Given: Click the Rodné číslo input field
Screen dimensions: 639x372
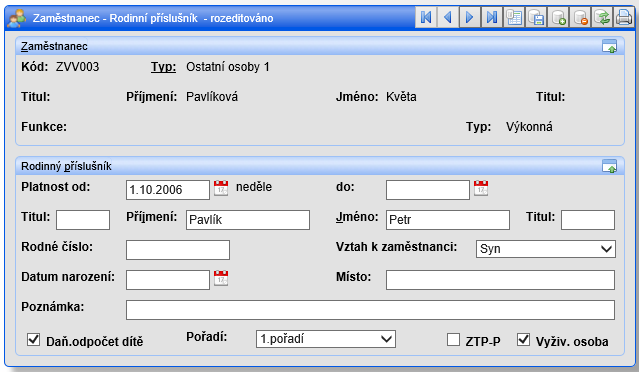Looking at the screenshot, I should point(178,250).
